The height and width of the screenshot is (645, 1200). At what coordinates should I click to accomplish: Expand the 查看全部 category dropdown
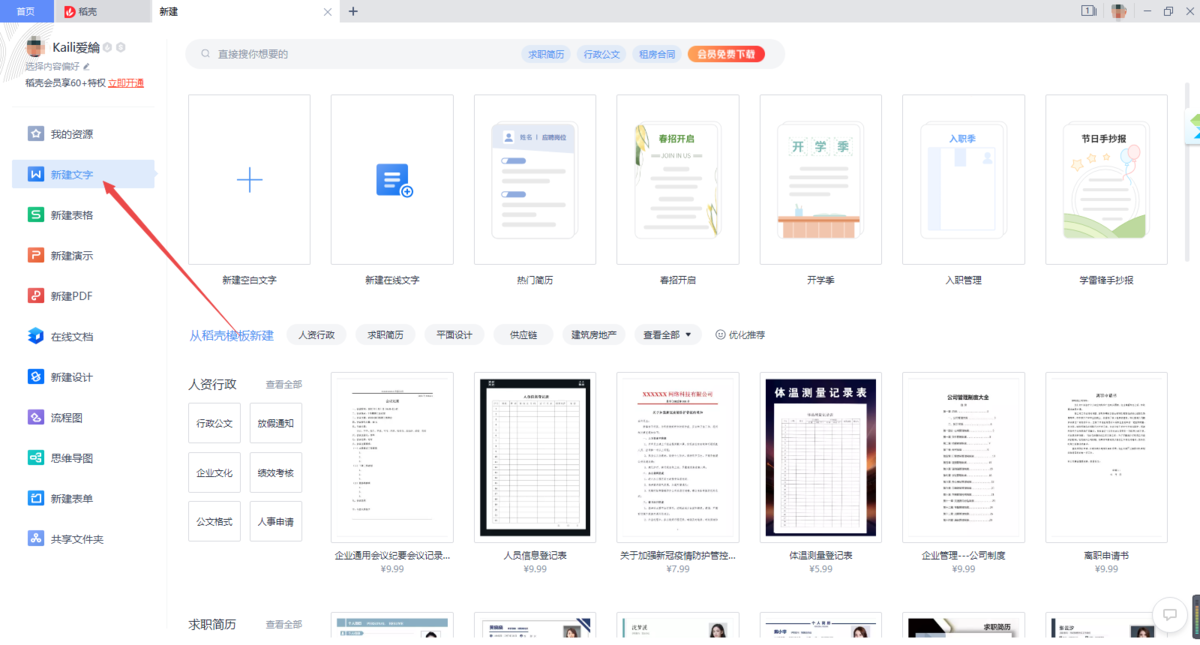[666, 334]
